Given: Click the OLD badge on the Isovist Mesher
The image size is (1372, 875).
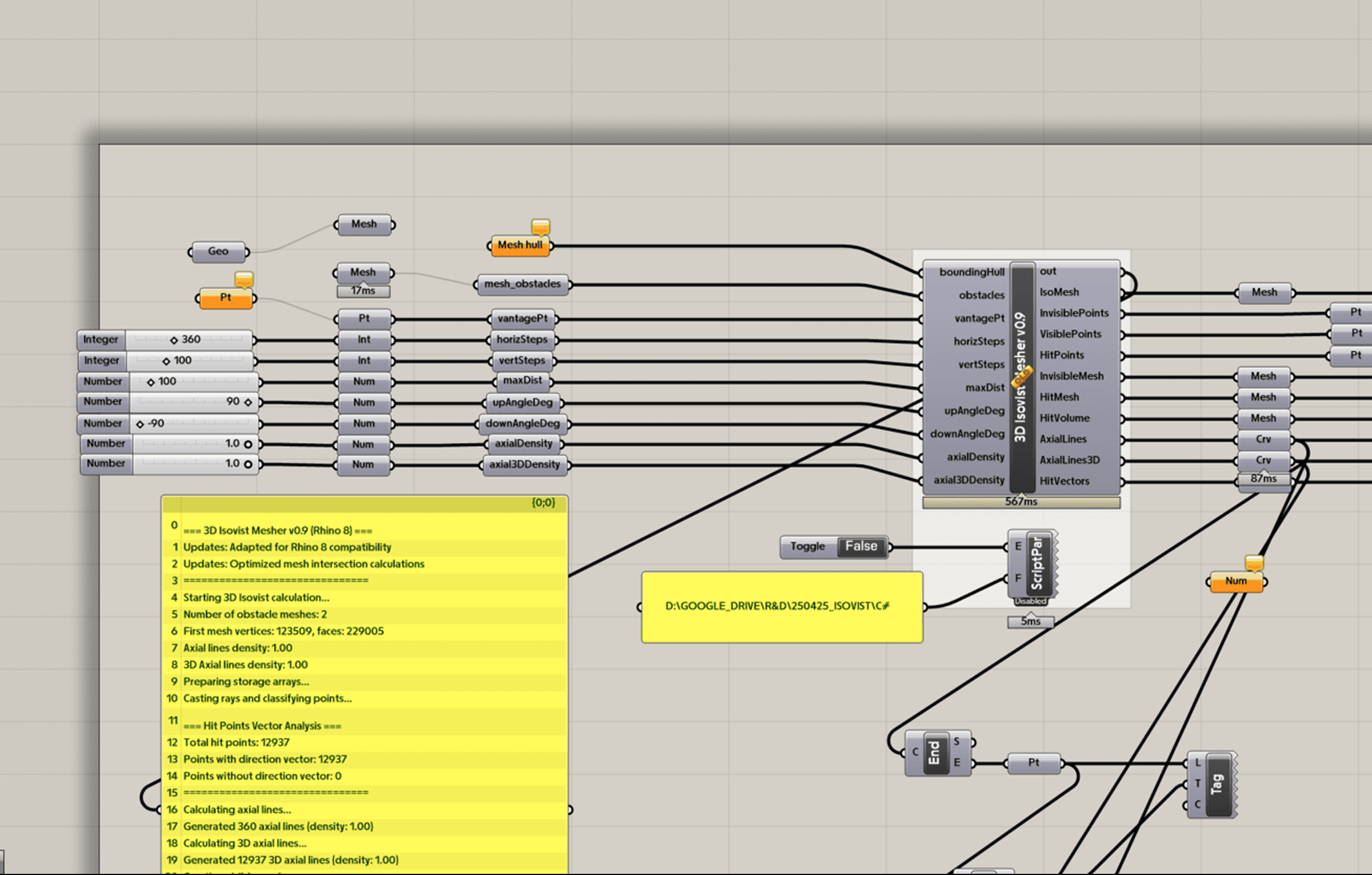Looking at the screenshot, I should 1022,376.
